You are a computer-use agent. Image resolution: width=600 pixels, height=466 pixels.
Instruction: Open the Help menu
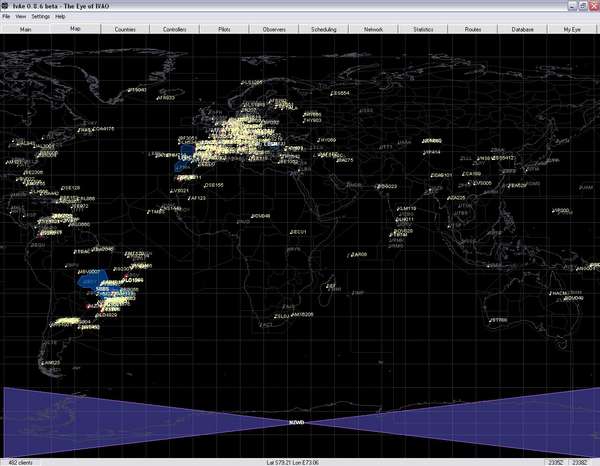click(x=60, y=17)
